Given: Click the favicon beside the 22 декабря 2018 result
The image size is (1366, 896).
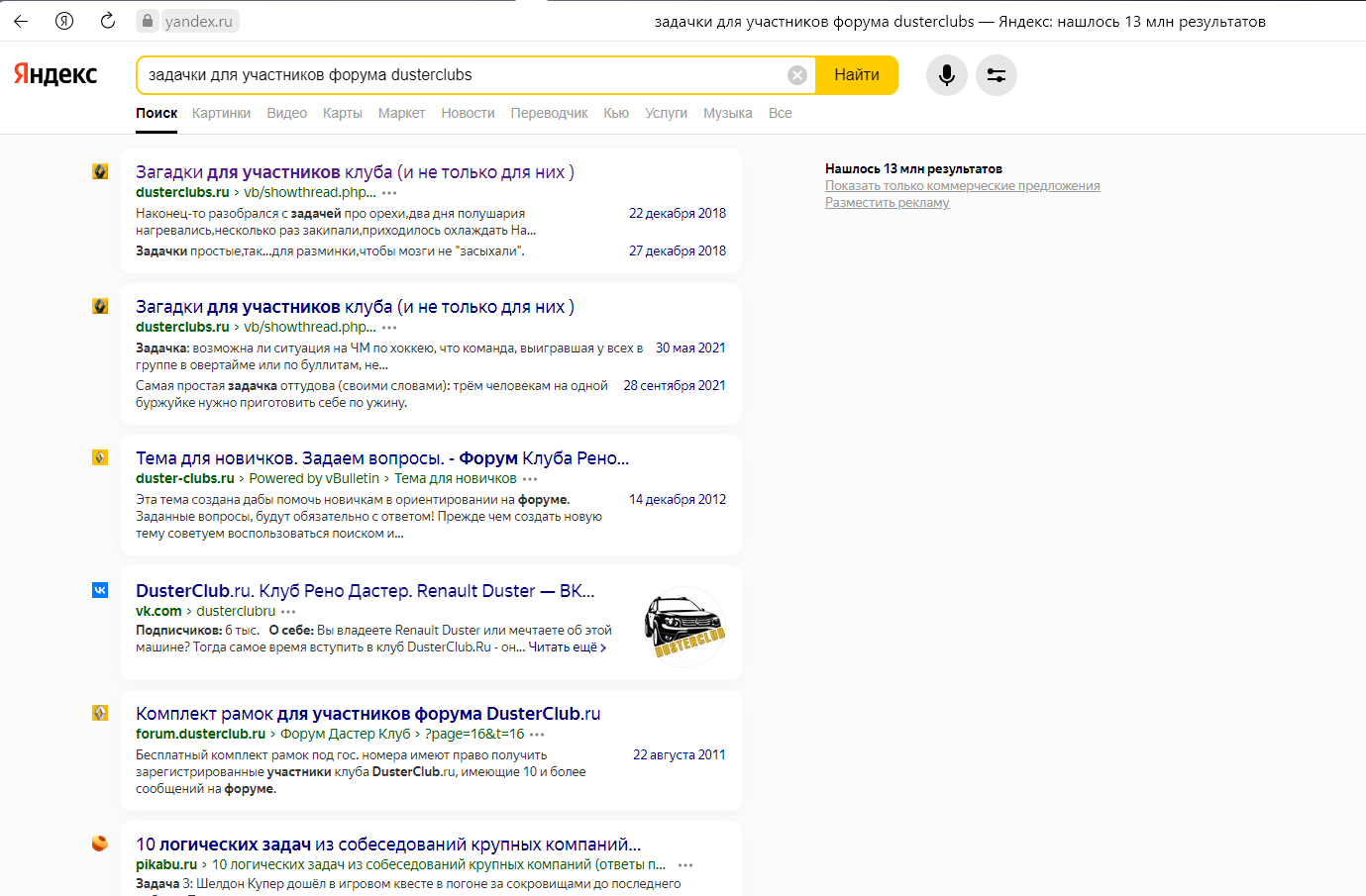Looking at the screenshot, I should pyautogui.click(x=100, y=171).
